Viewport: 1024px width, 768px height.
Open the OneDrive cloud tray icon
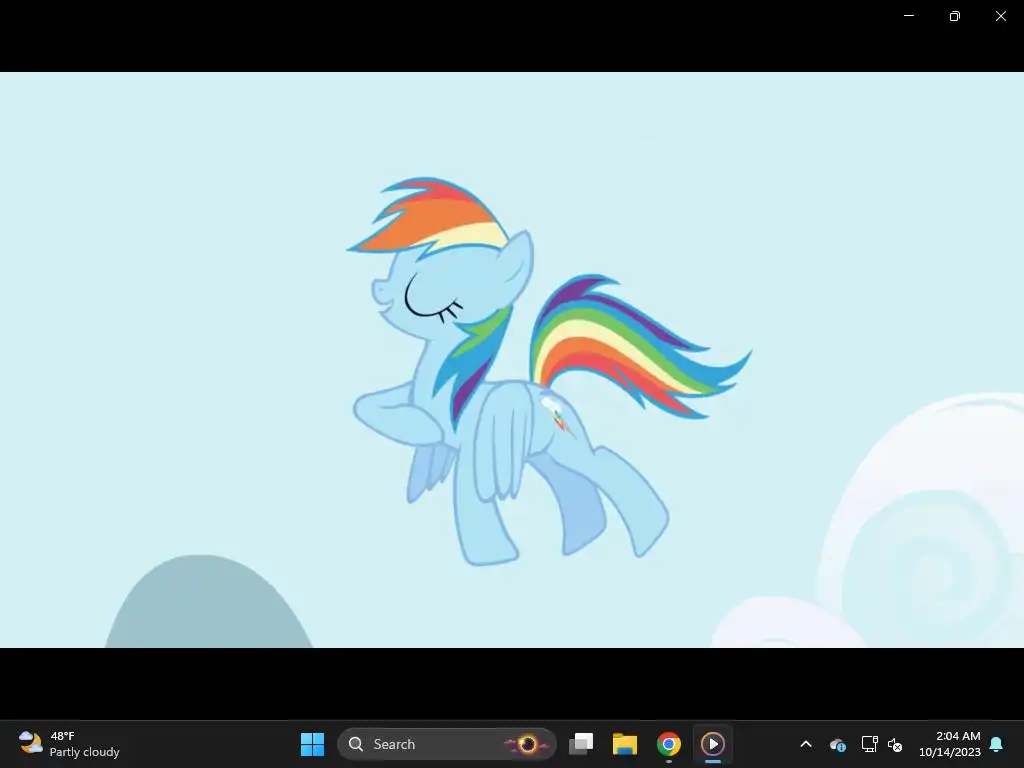838,744
